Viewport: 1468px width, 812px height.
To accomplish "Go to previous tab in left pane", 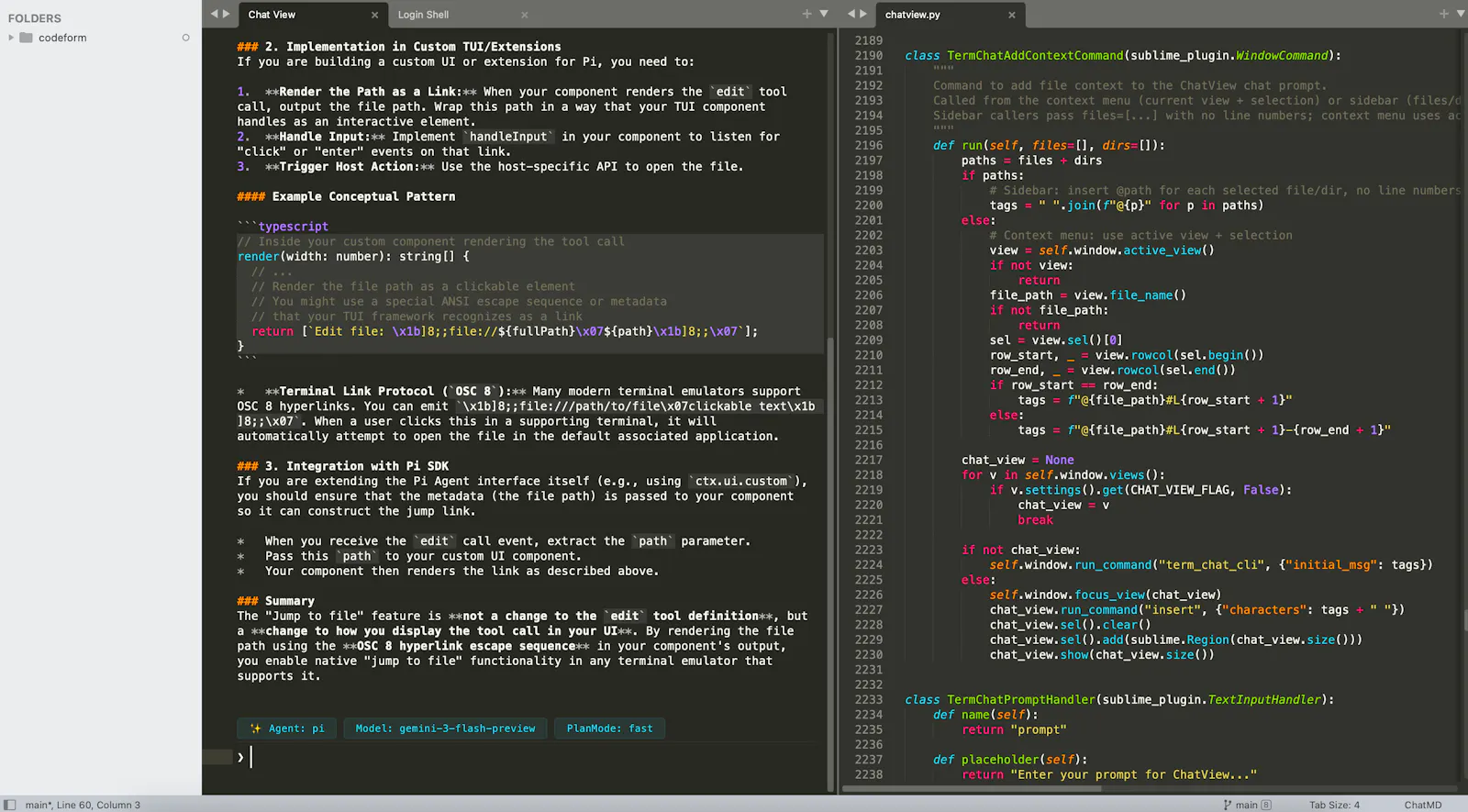I will pyautogui.click(x=215, y=14).
